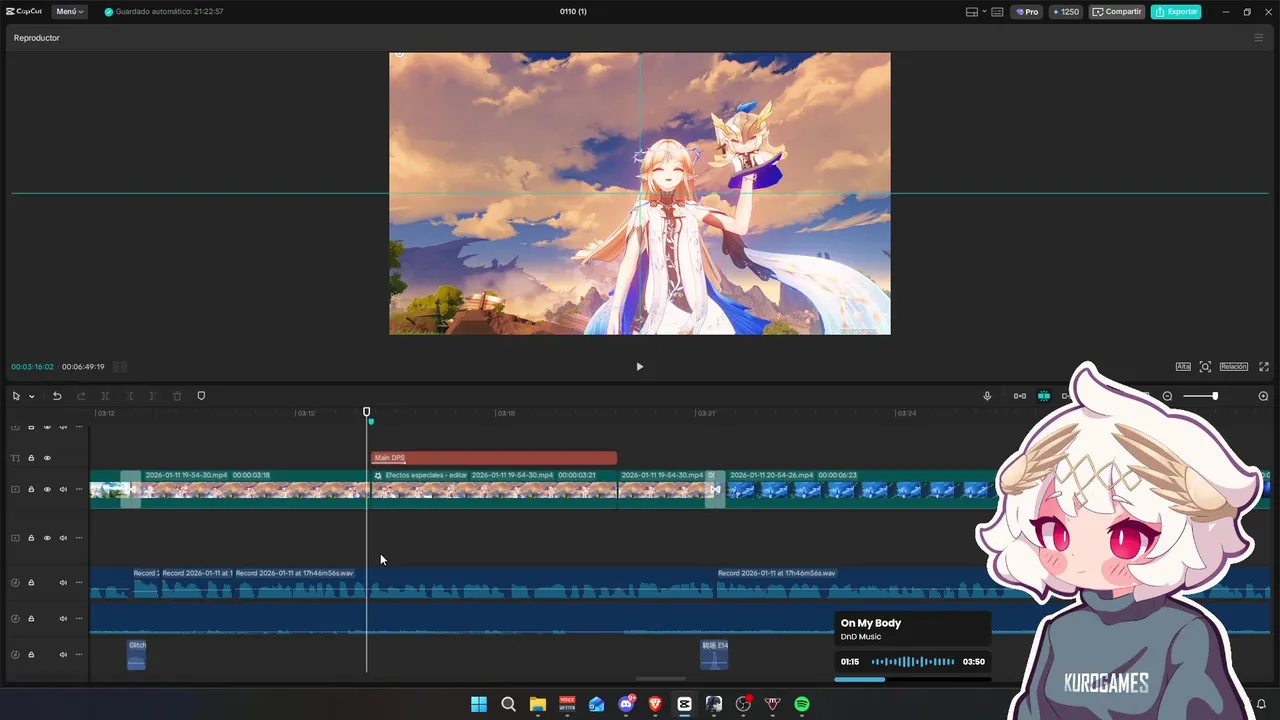1280x720 pixels.
Task: Open Spotify from the taskbar
Action: click(802, 704)
